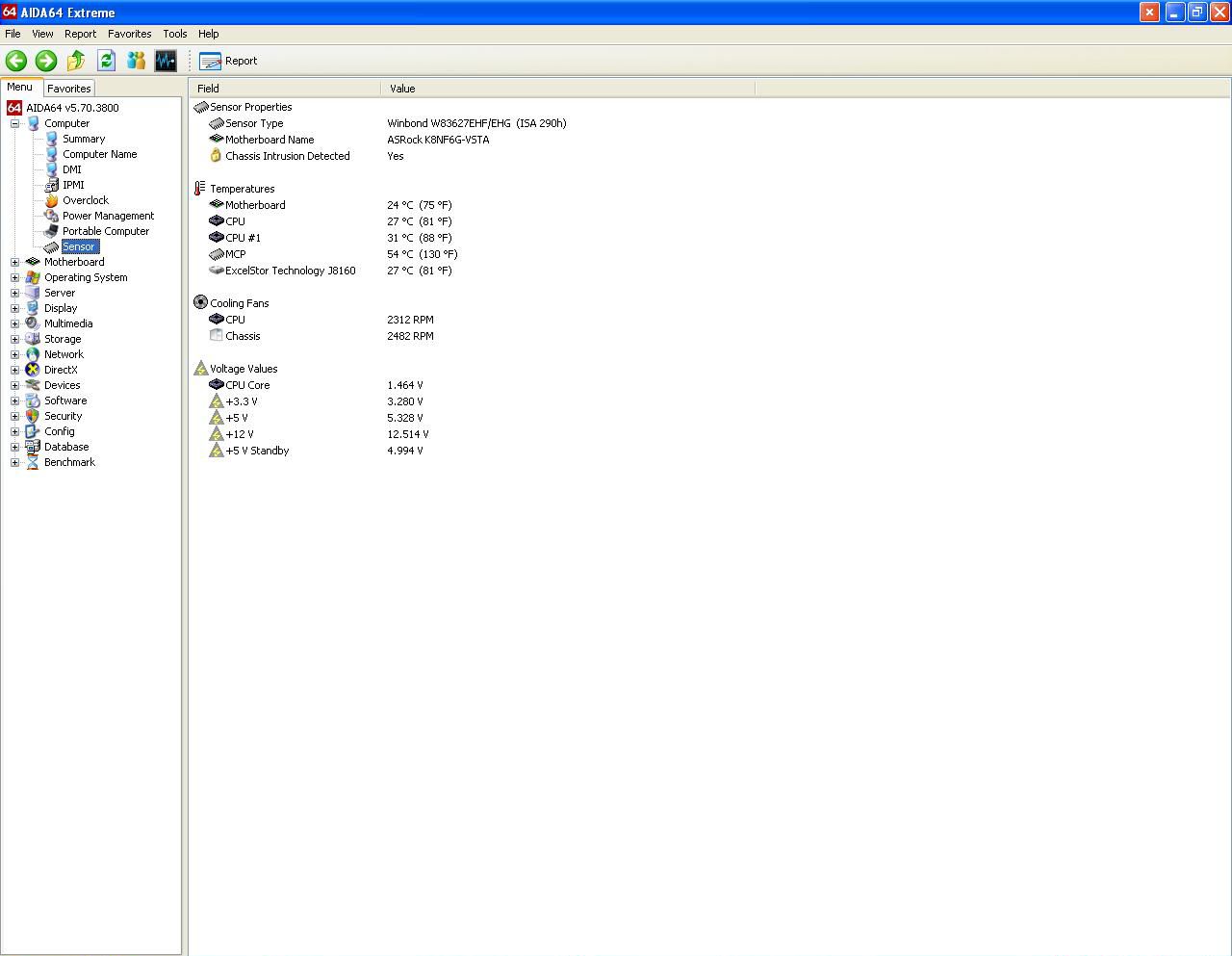The width and height of the screenshot is (1232, 956).
Task: Select Power Management in the tree
Action: click(x=109, y=216)
